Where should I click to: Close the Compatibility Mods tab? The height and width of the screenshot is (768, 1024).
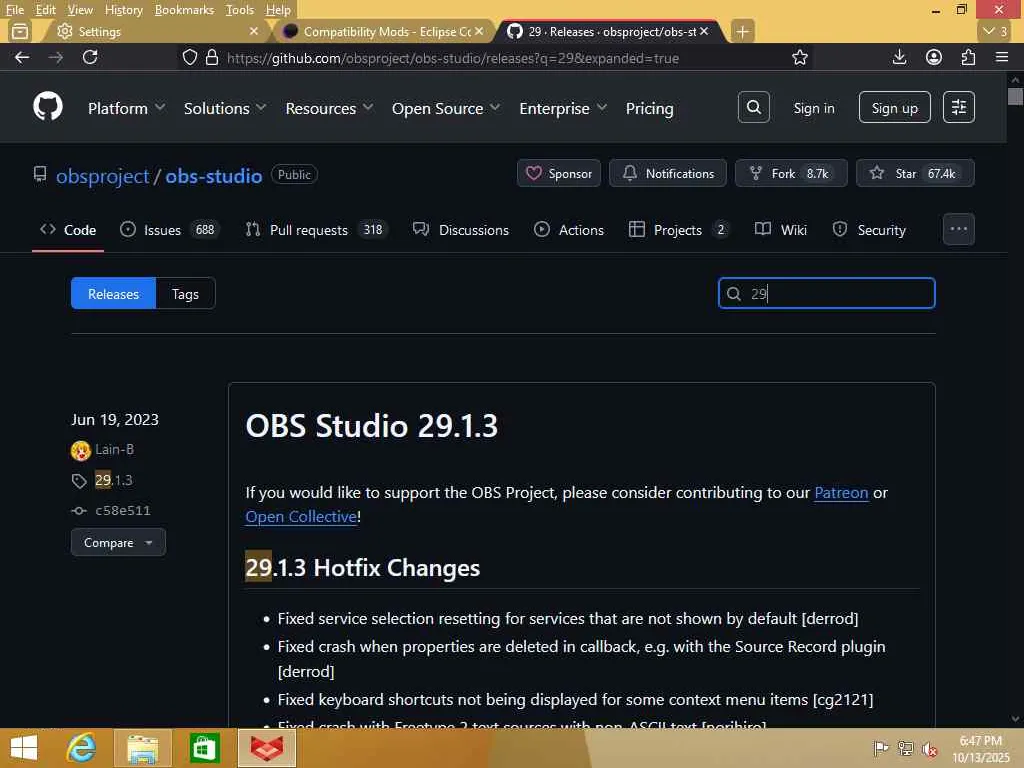click(479, 31)
